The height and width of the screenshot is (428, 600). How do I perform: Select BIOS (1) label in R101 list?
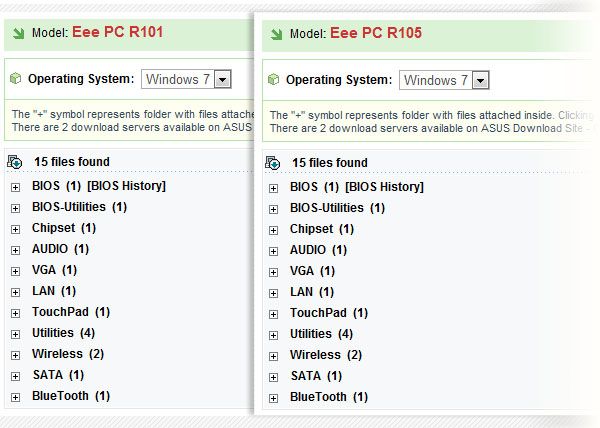pos(57,186)
